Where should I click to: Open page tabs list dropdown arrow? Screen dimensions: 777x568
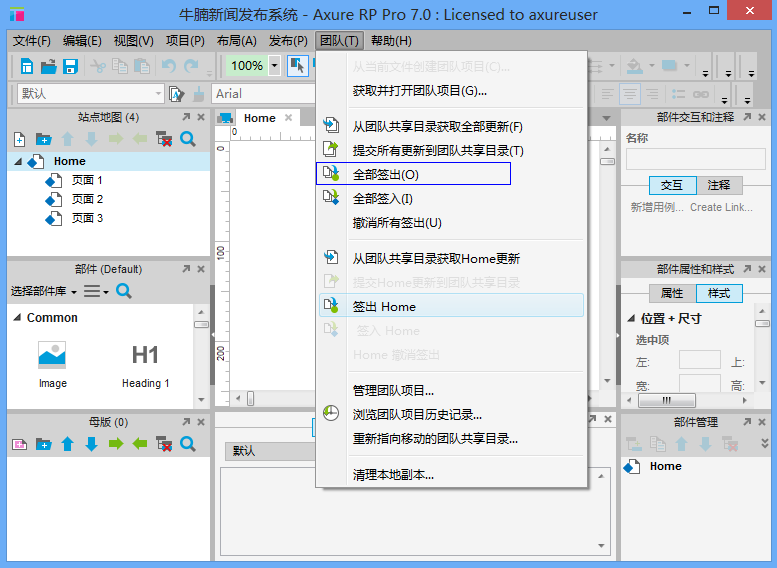click(x=607, y=118)
